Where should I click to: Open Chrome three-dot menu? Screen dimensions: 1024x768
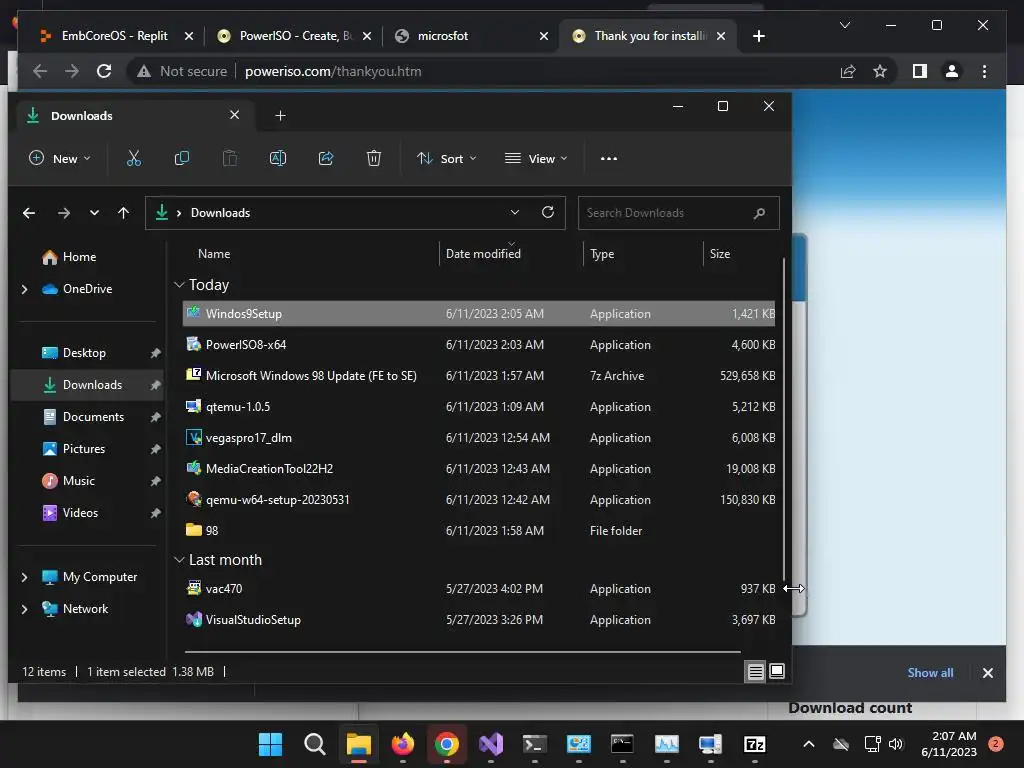984,71
